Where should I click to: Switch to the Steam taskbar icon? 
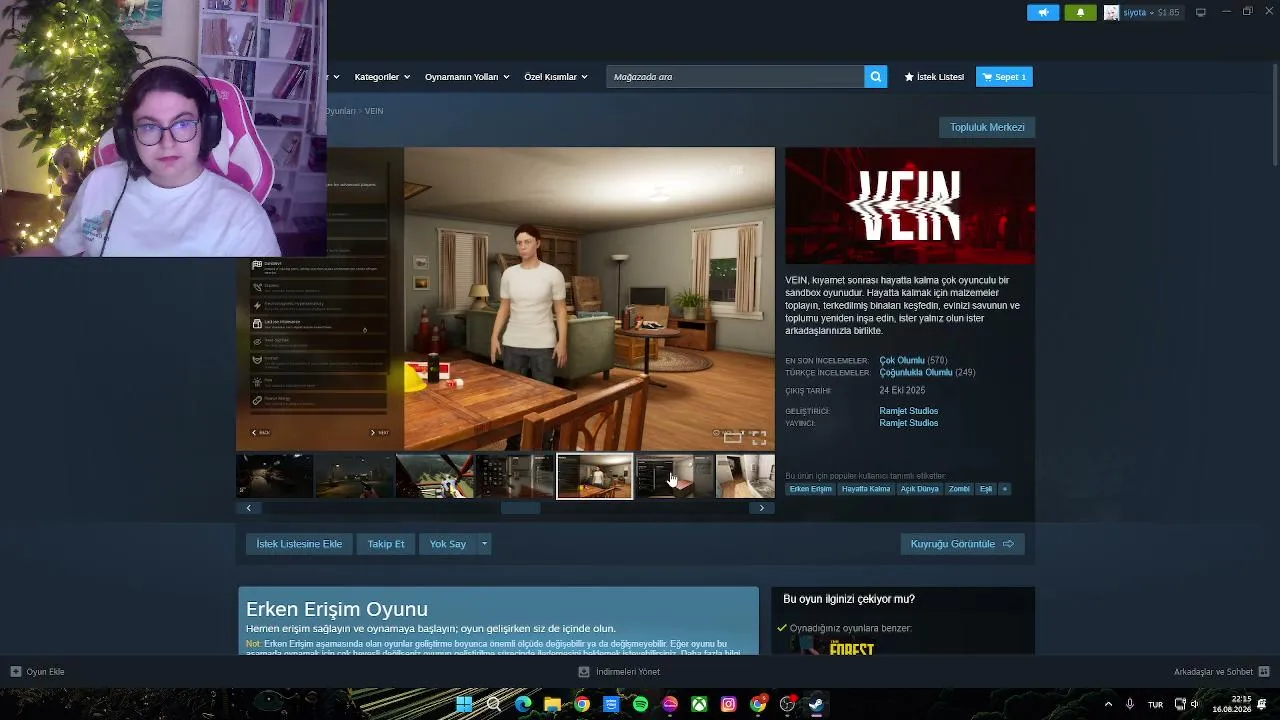point(816,704)
